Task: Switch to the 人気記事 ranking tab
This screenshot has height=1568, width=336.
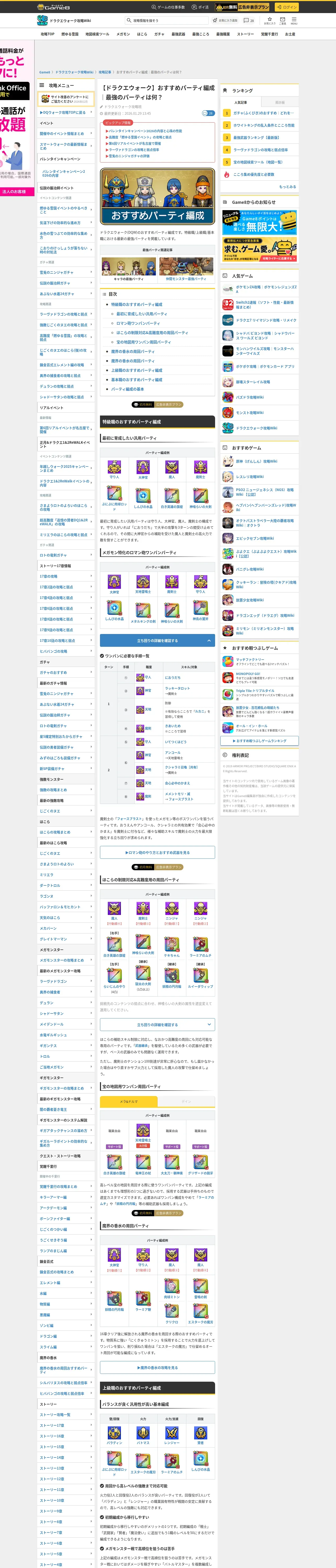Action: pyautogui.click(x=241, y=102)
